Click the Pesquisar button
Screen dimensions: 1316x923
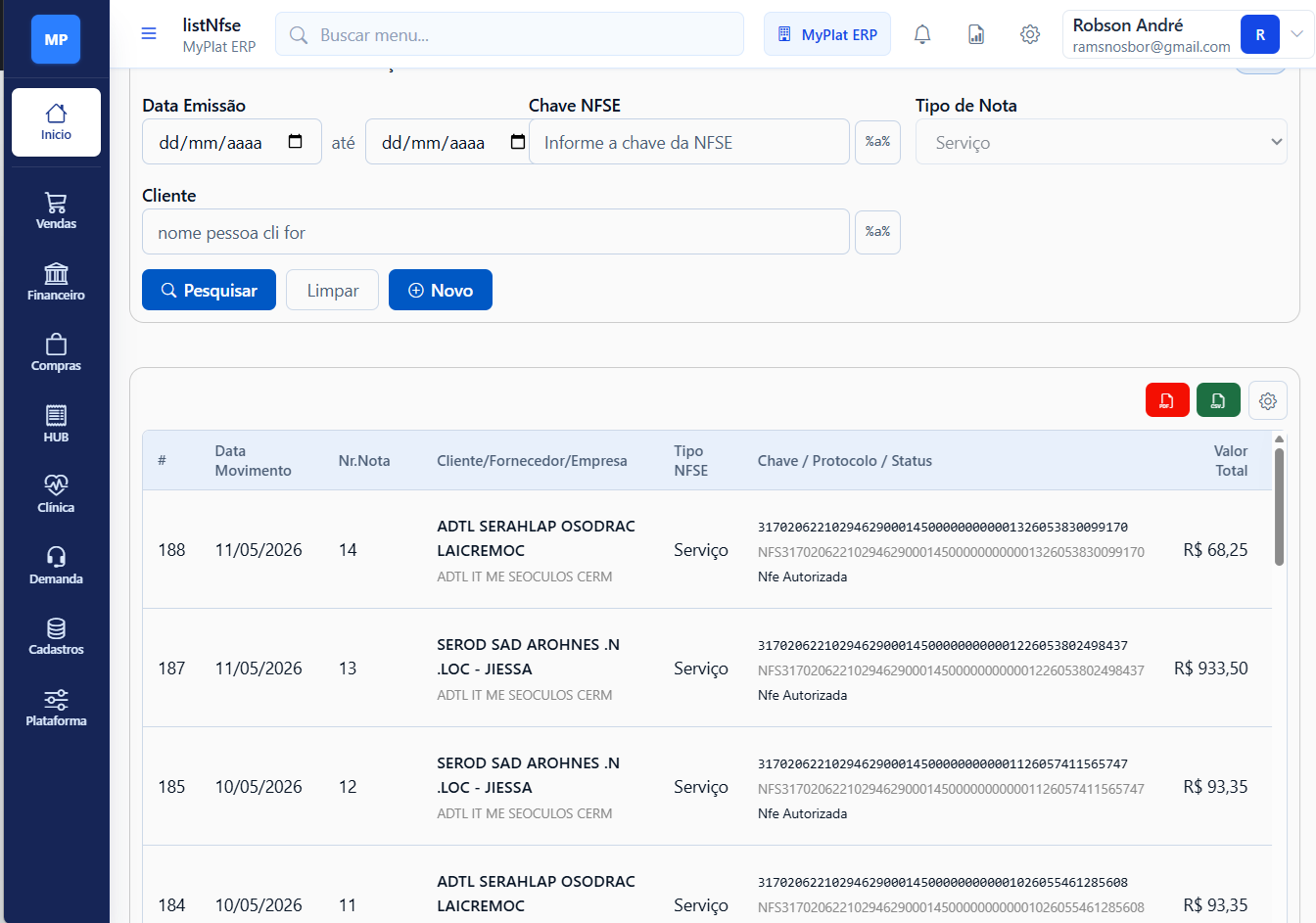pos(209,290)
